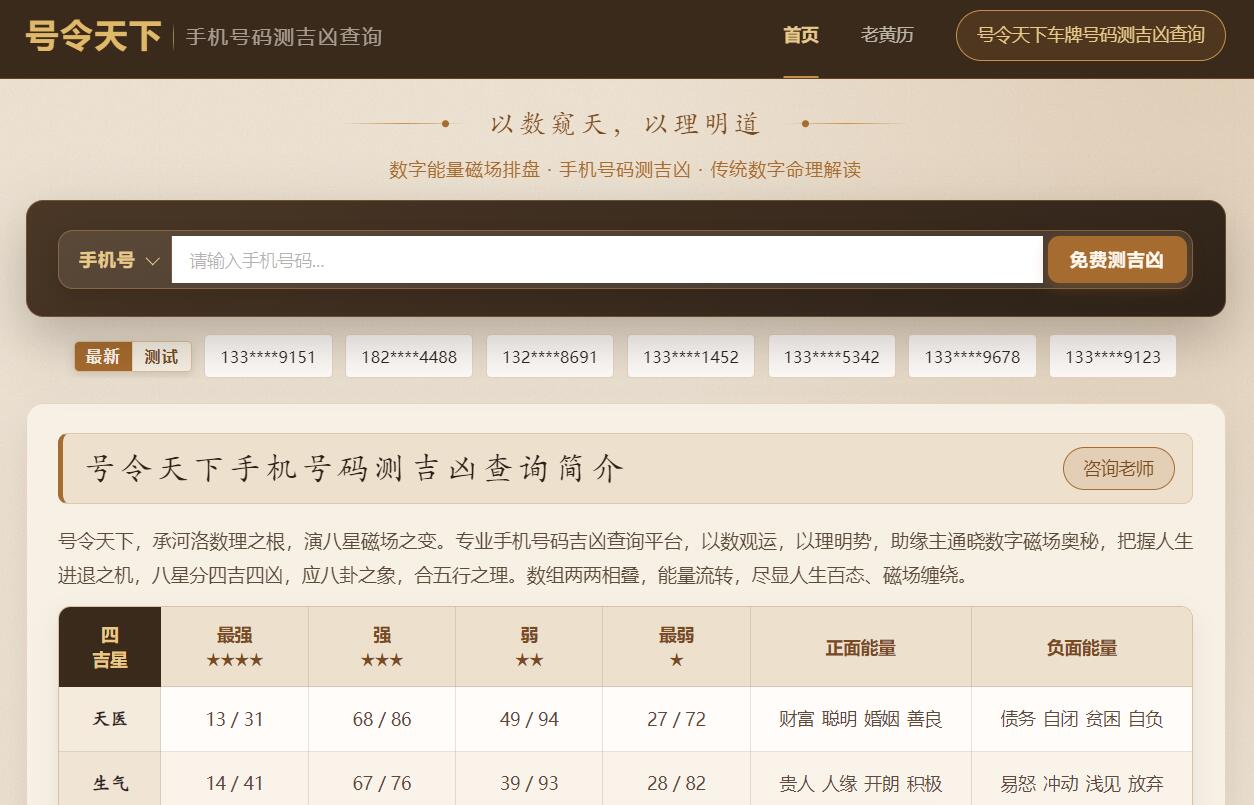
Task: Click the 咨询老师 button
Action: pyautogui.click(x=1118, y=468)
